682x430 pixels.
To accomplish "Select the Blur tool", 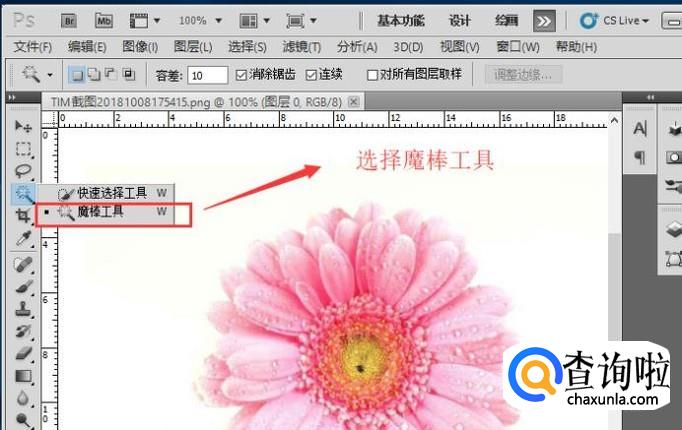I will tap(23, 398).
